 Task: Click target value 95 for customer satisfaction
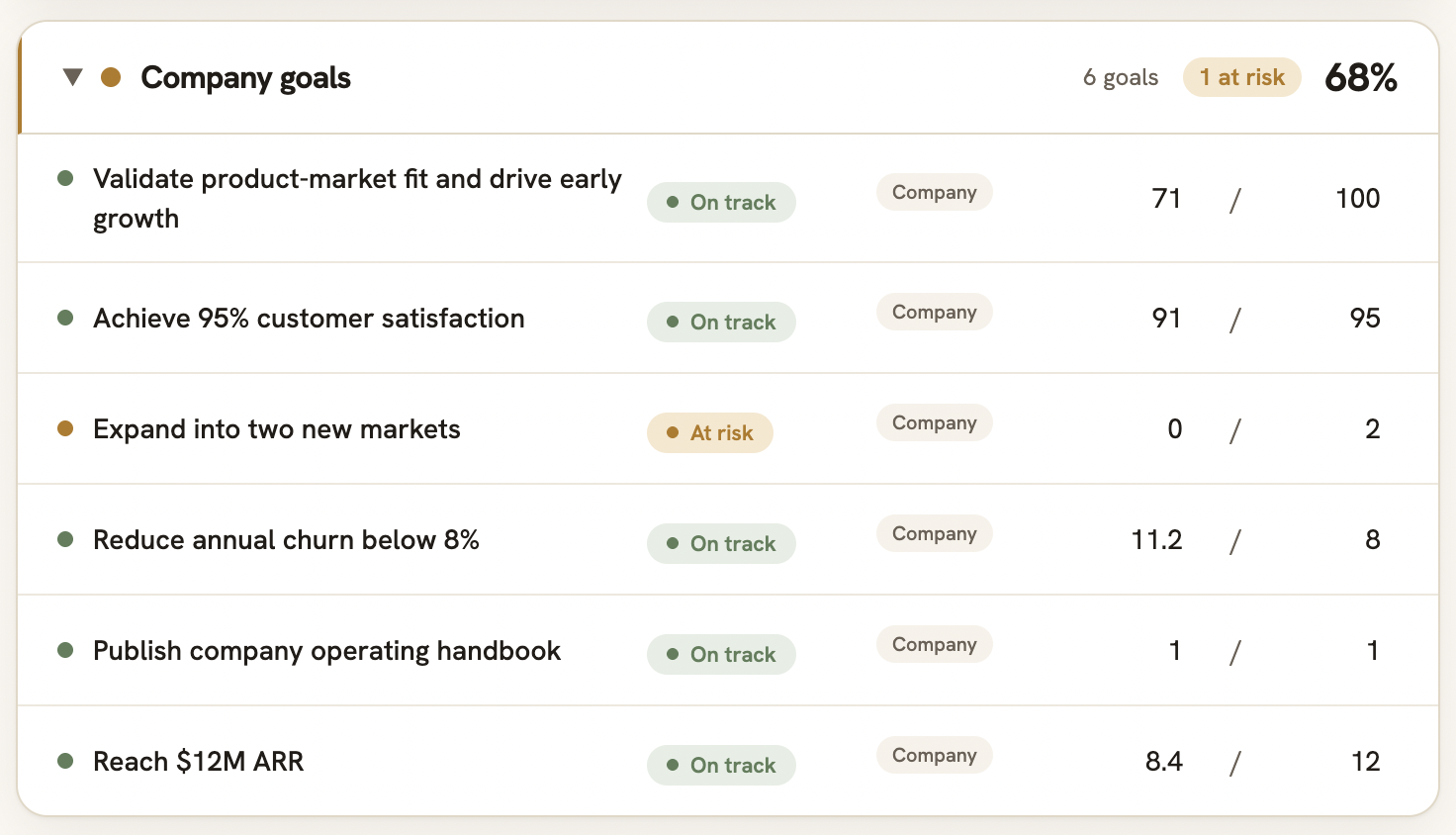click(x=1365, y=318)
